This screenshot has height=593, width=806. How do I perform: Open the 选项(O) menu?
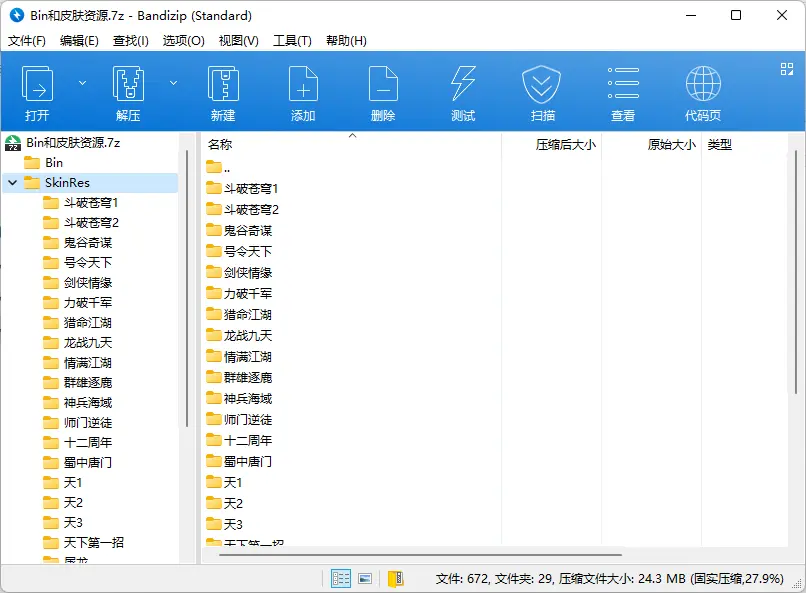[x=184, y=41]
